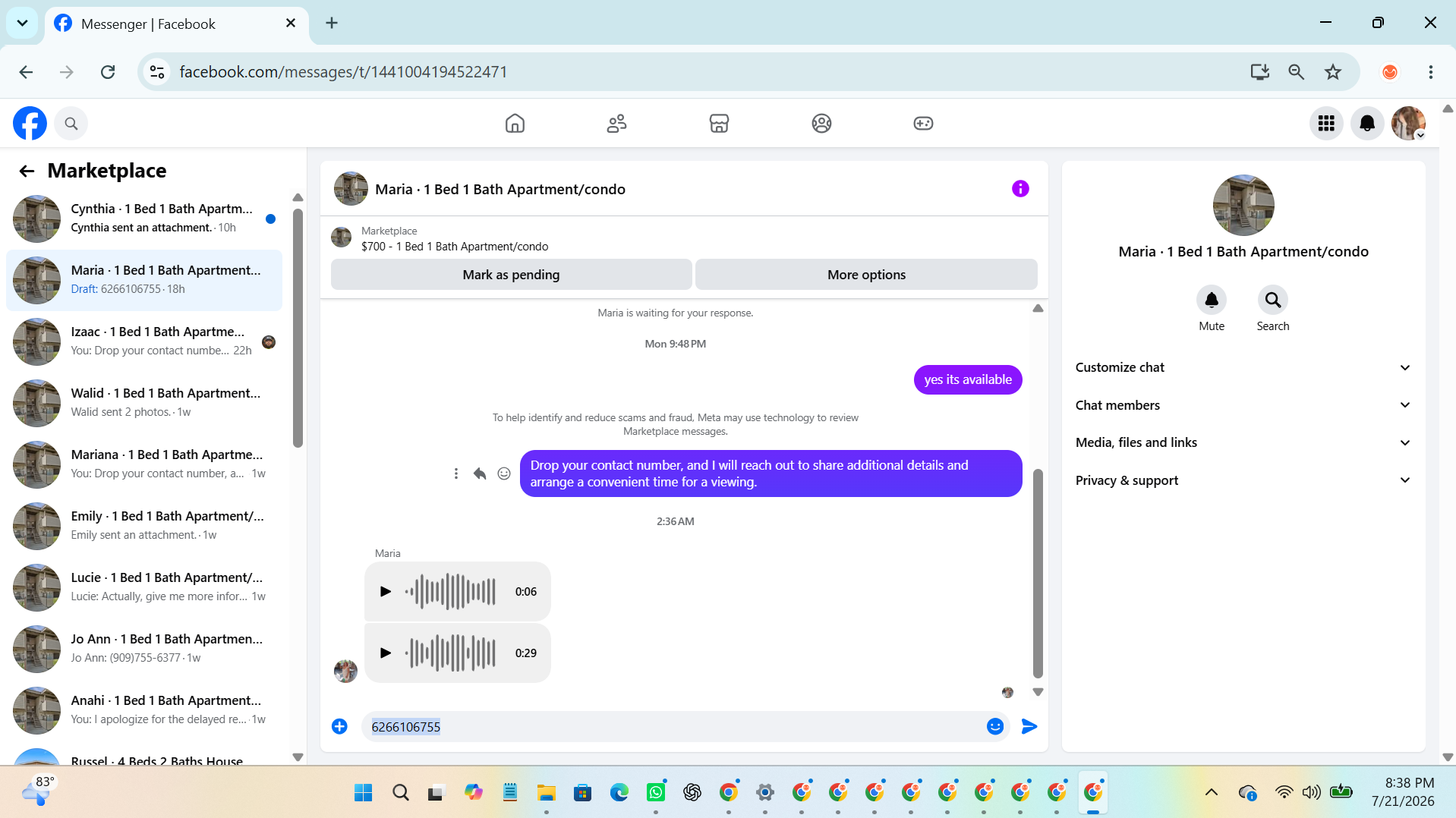Expand Privacy & support section
Screen dimensions: 1456x818
click(x=1243, y=480)
